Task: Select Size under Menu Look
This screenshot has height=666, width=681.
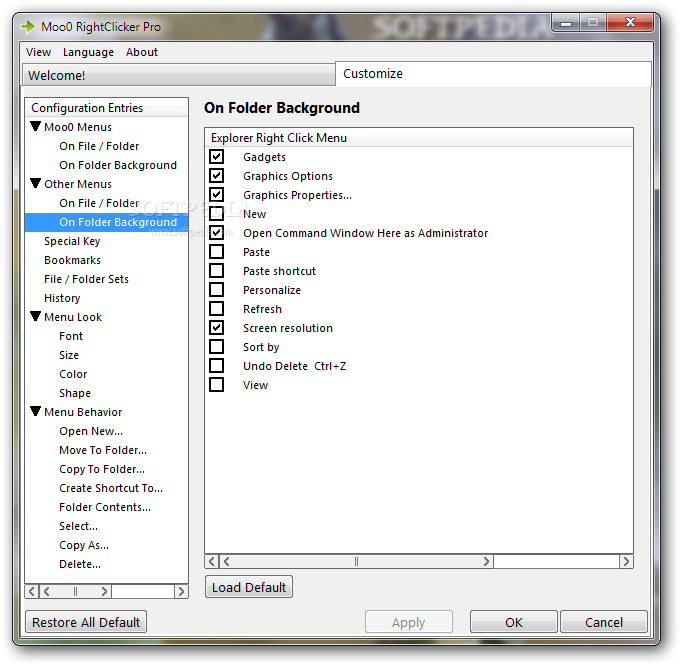Action: pyautogui.click(x=69, y=355)
